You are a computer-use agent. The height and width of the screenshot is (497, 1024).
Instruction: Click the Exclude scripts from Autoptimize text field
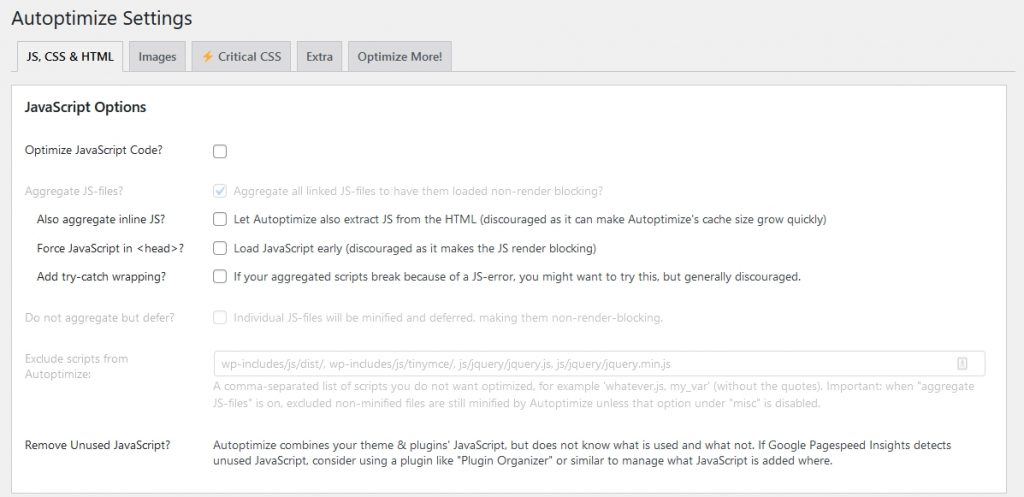pyautogui.click(x=580, y=363)
